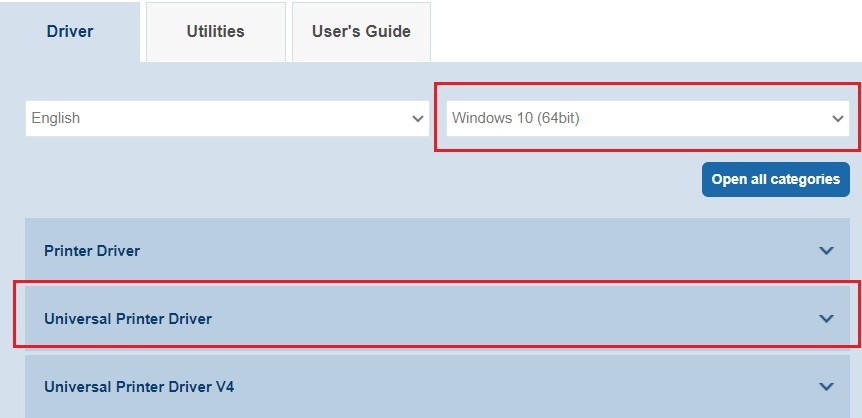This screenshot has width=862, height=418.
Task: Click the 'English' text in language field
Action: [56, 118]
